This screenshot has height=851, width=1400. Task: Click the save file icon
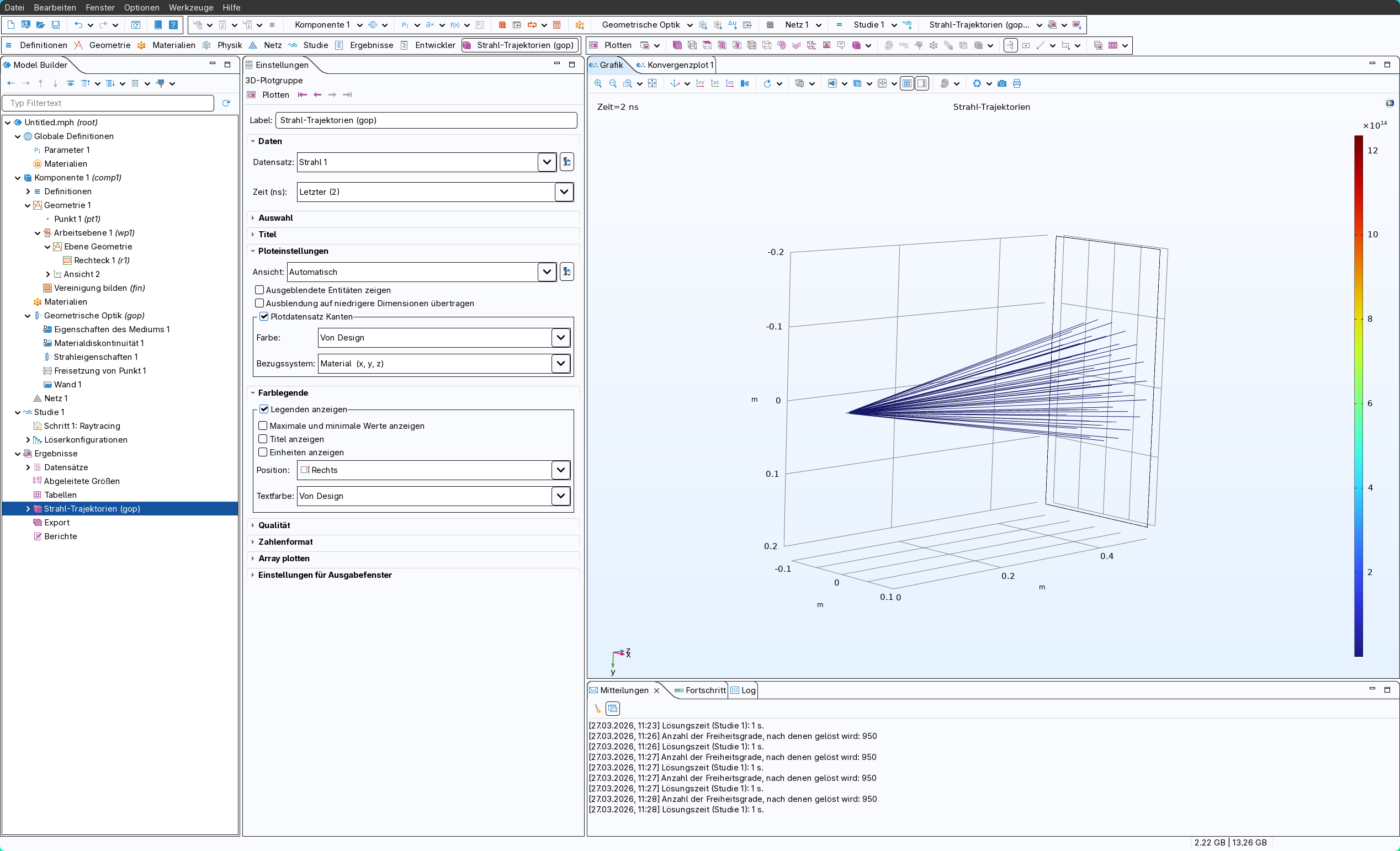click(56, 25)
